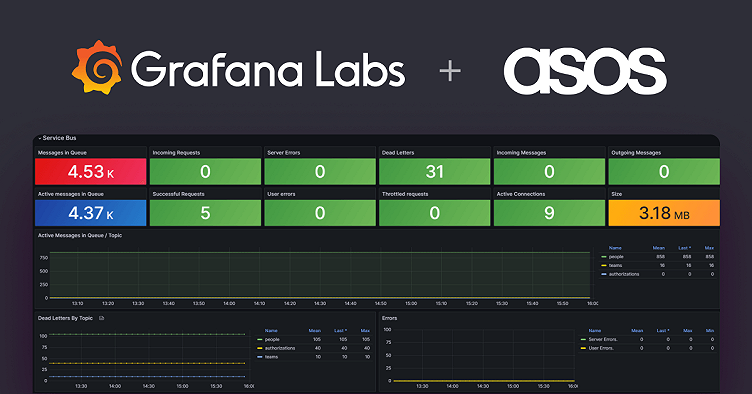The image size is (752, 394).
Task: Click the 858 mean value for people
Action: (x=660, y=257)
